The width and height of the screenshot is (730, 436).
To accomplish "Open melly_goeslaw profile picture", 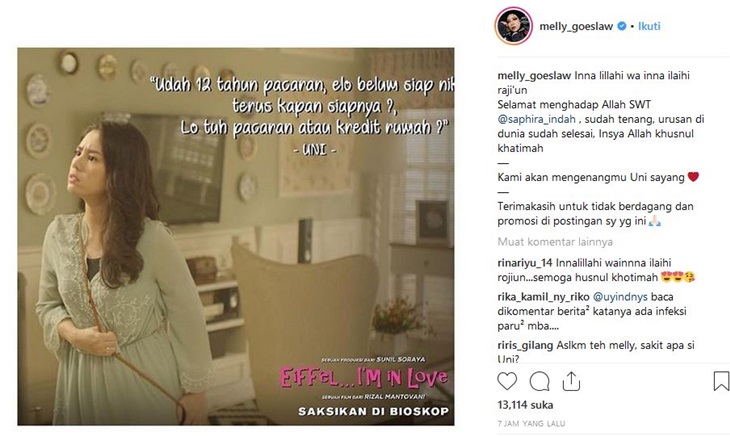I will pos(514,26).
